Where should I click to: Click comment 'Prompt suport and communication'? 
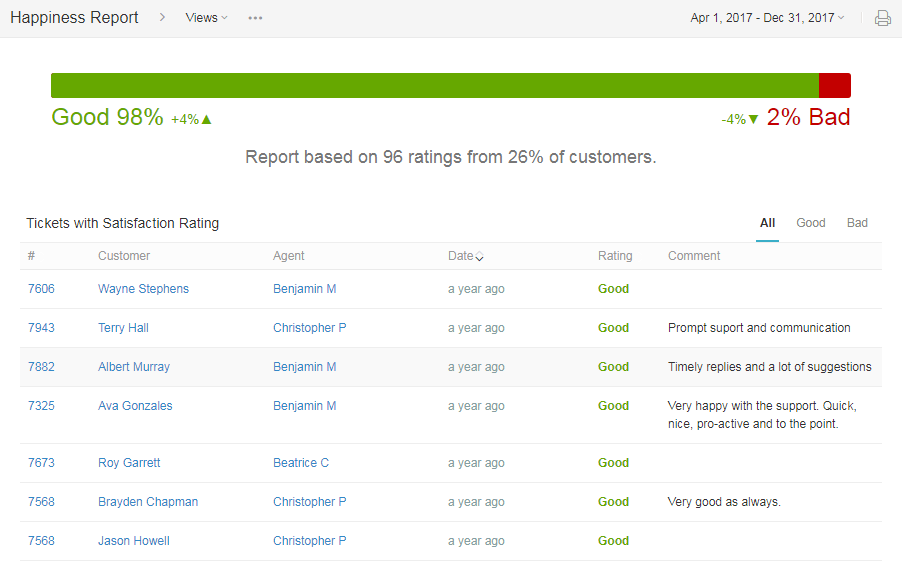tap(759, 328)
